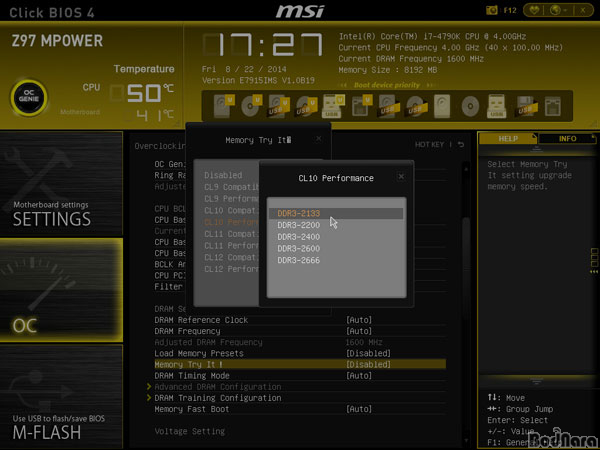The width and height of the screenshot is (600, 450).
Task: Click right arrows beside Boot device priority
Action: pos(430,85)
